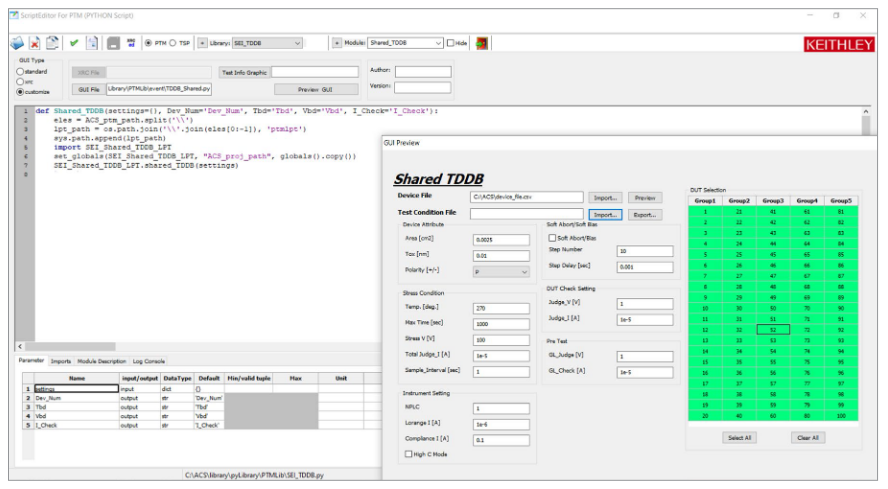Viewport: 888px width, 489px height.
Task: Click the plus button beside Library
Action: (x=202, y=44)
